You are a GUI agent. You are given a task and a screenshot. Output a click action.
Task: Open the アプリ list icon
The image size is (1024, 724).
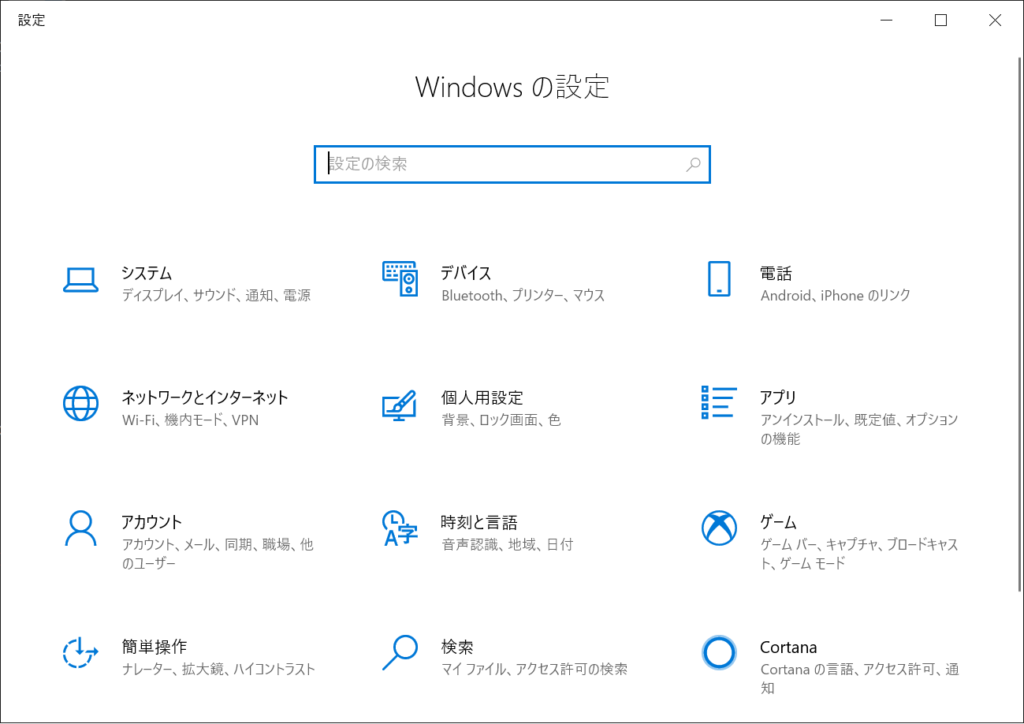point(719,402)
